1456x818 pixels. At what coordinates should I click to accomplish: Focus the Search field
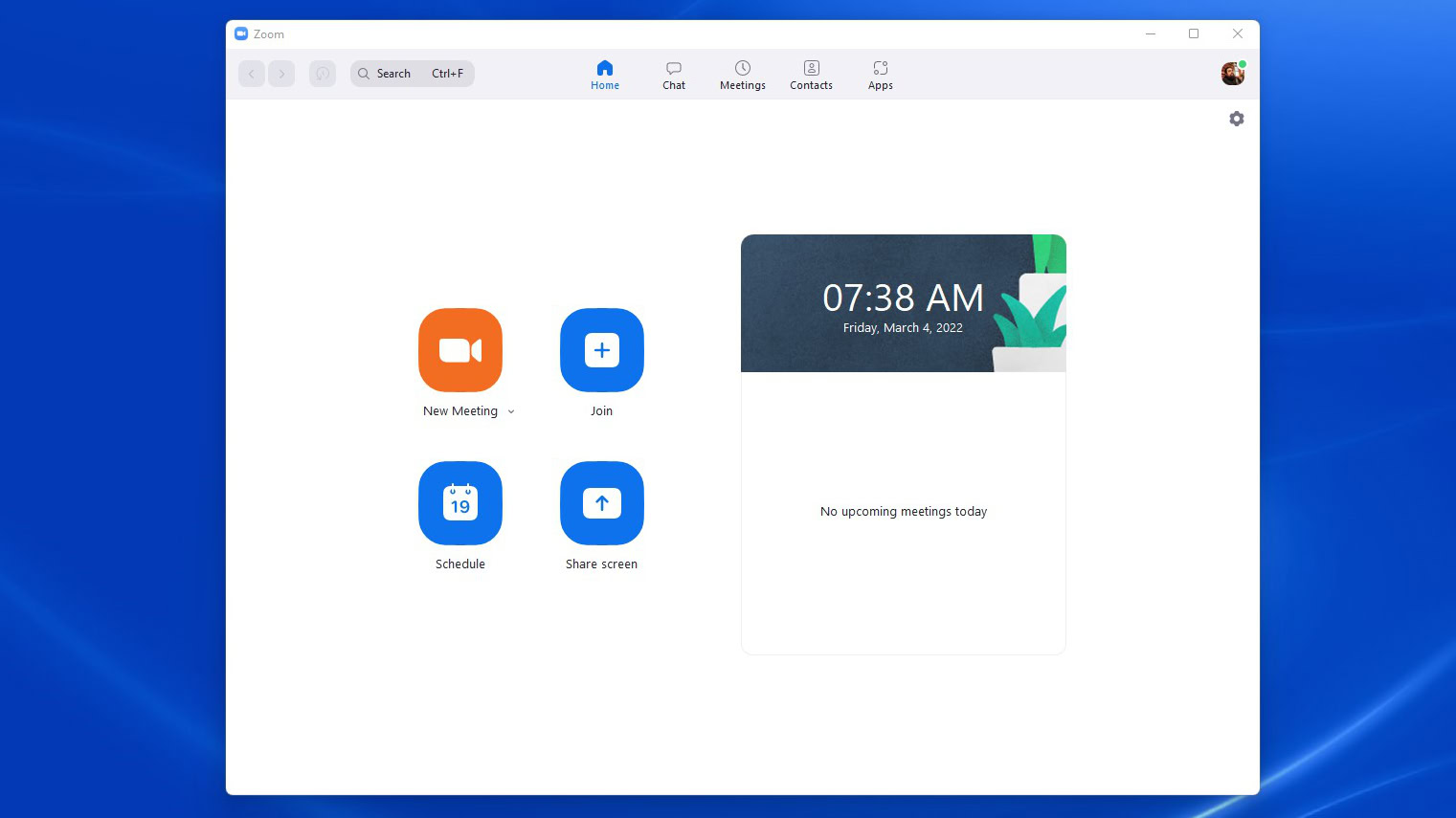(413, 74)
